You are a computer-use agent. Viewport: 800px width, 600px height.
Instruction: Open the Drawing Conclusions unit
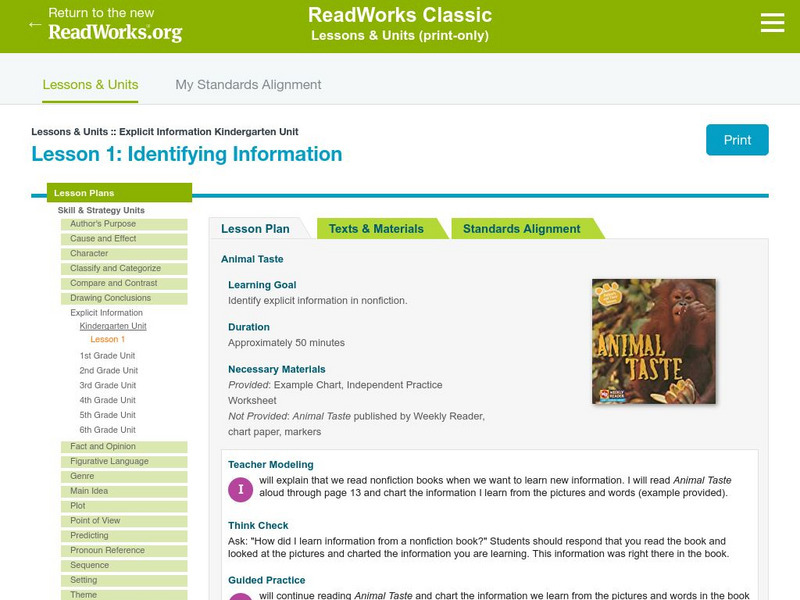click(124, 298)
